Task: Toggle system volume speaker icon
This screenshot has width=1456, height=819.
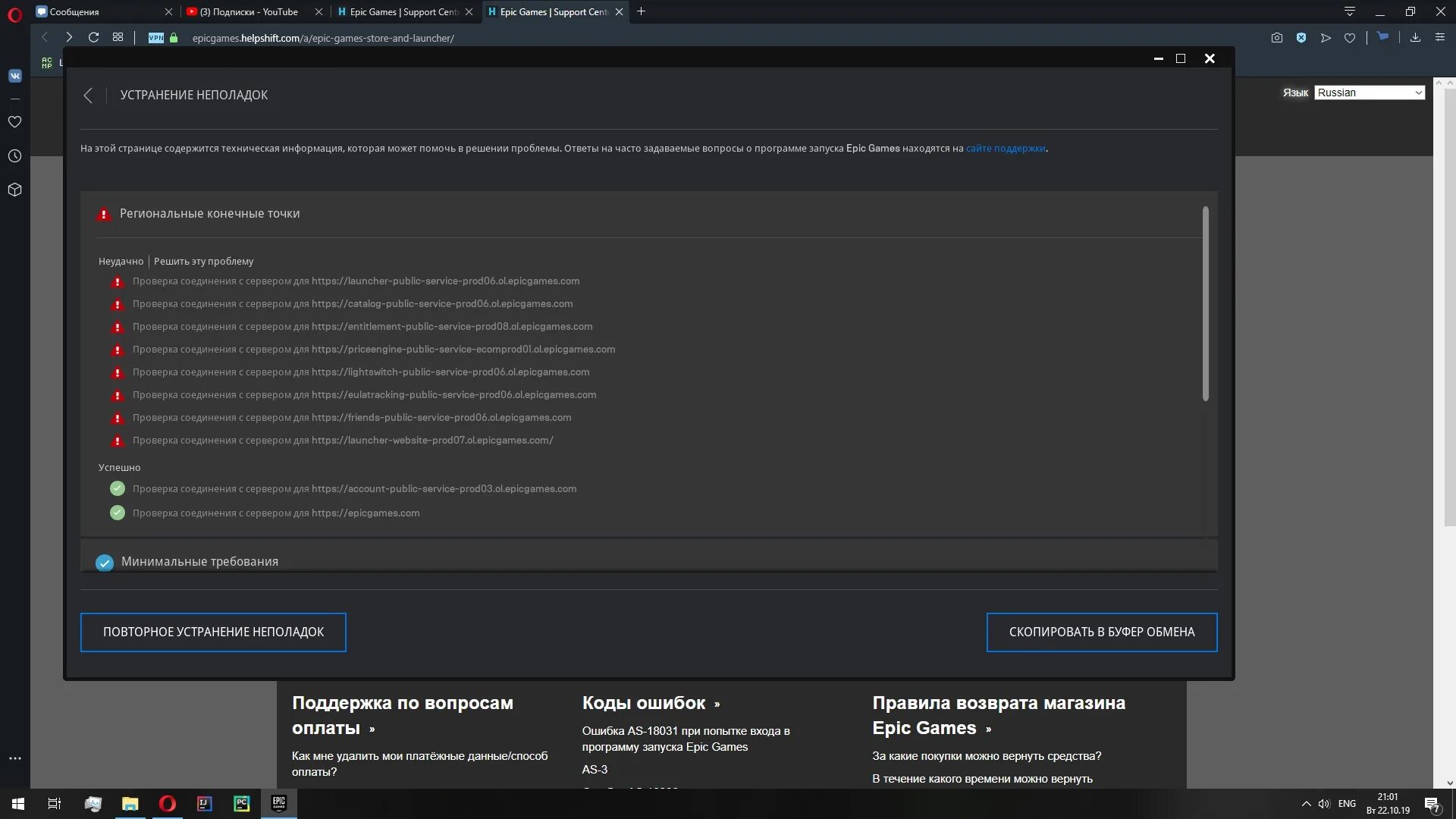Action: (1324, 804)
